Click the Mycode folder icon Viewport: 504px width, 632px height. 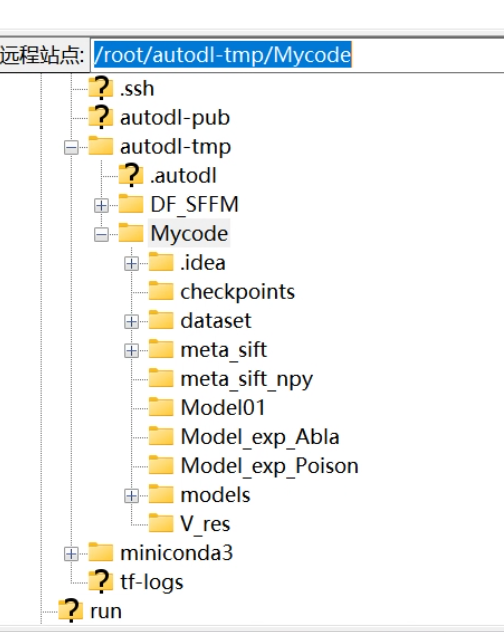131,233
